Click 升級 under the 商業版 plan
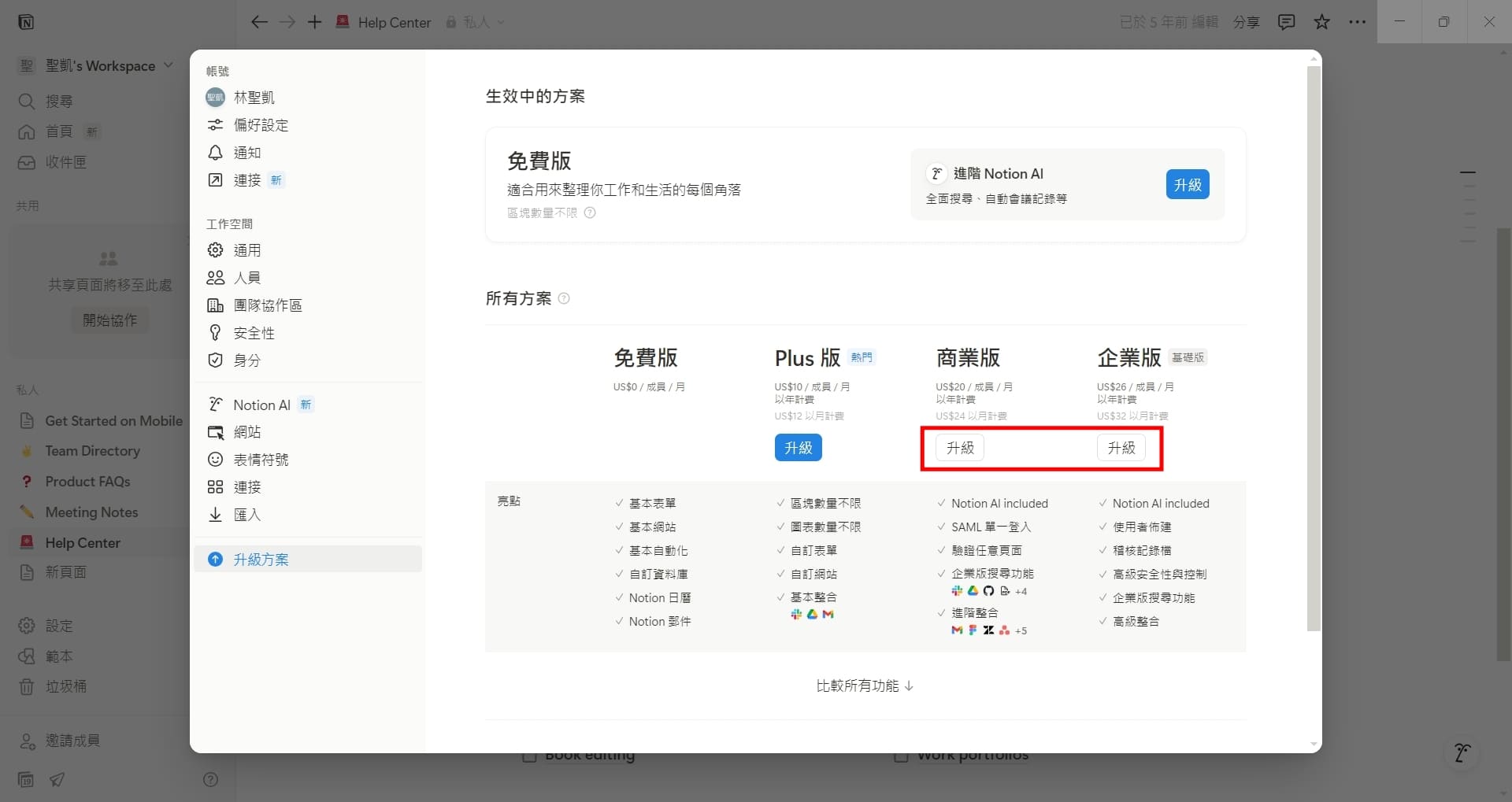Screen dimensions: 1512x802 pos(958,447)
